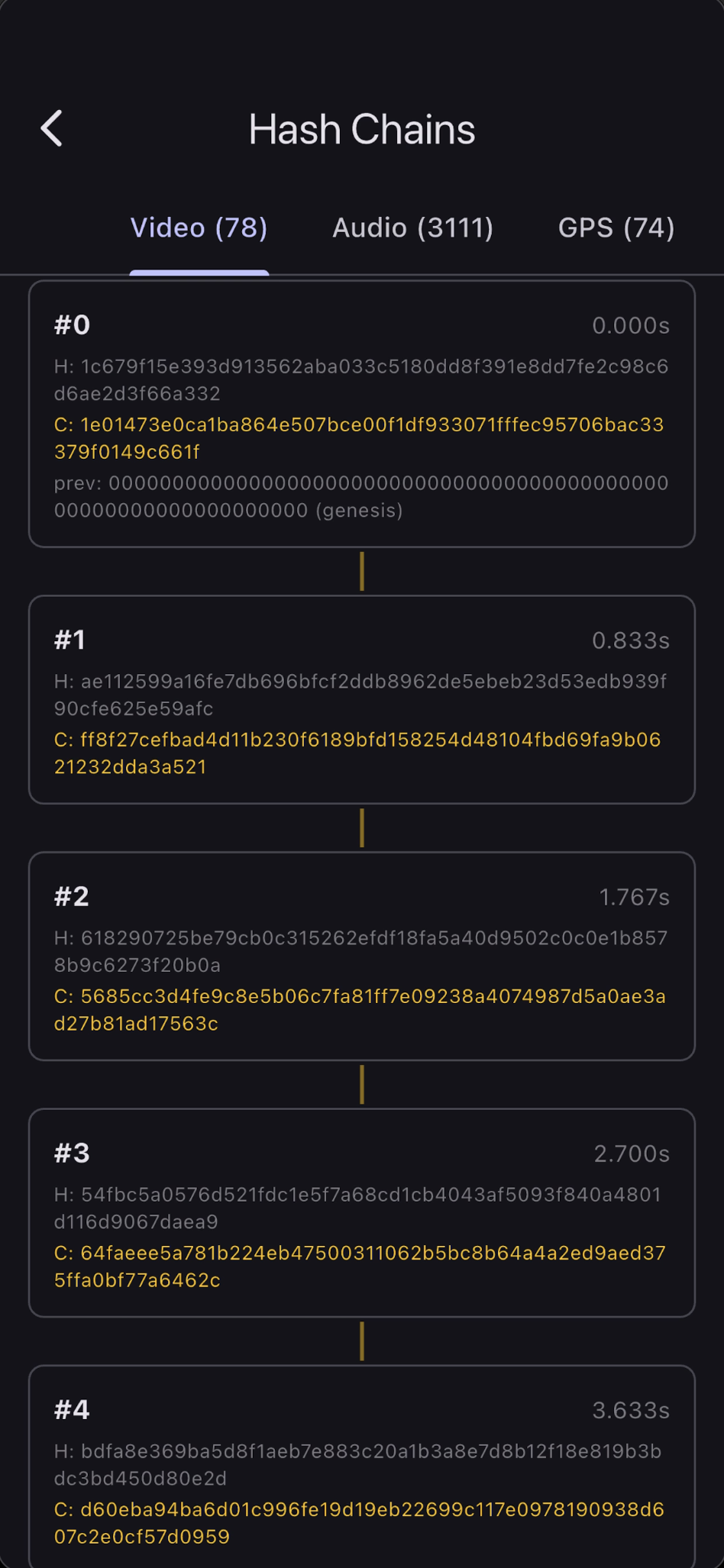Select the Video (78) tab
The width and height of the screenshot is (724, 1568).
[199, 227]
